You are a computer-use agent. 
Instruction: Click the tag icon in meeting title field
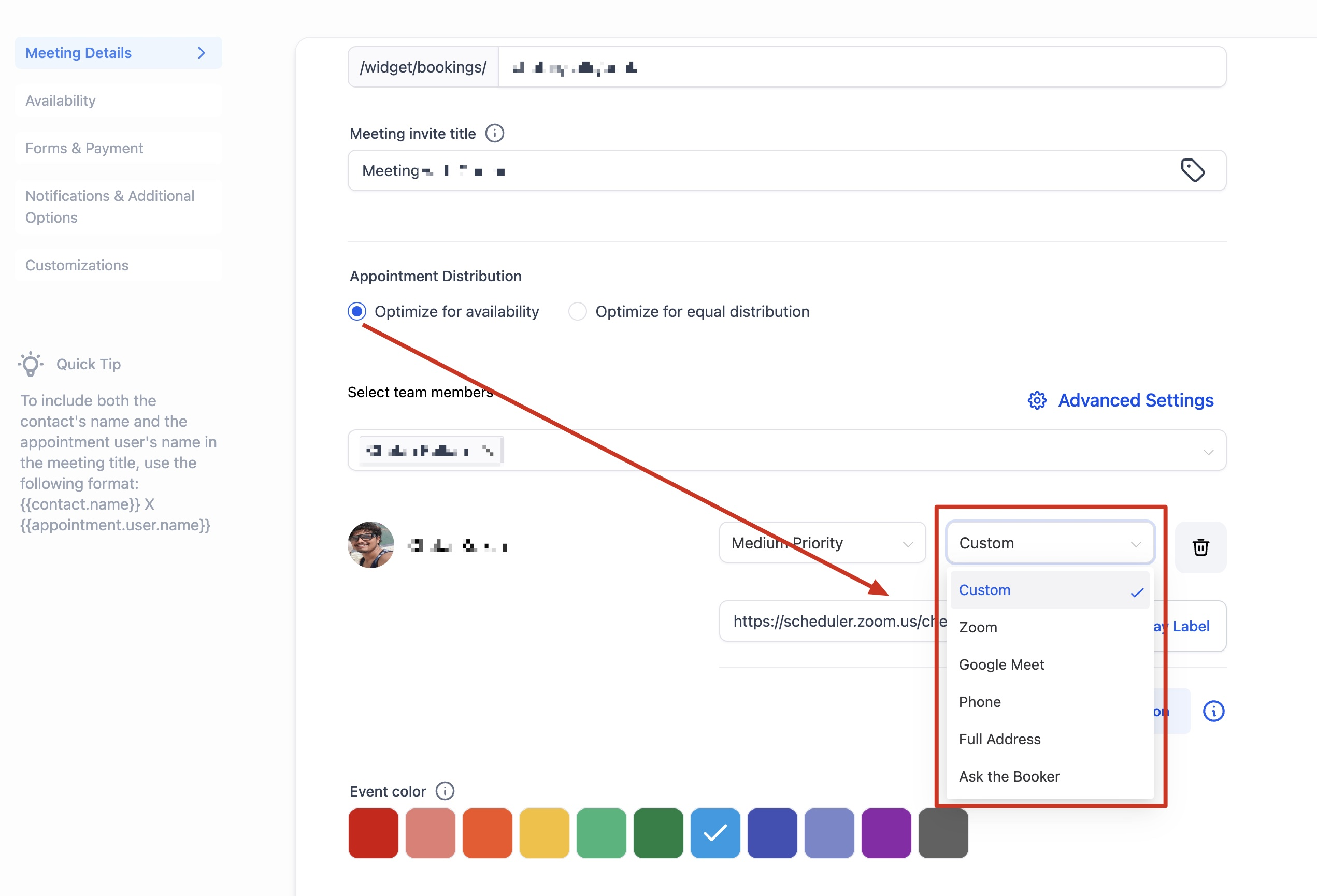point(1192,170)
